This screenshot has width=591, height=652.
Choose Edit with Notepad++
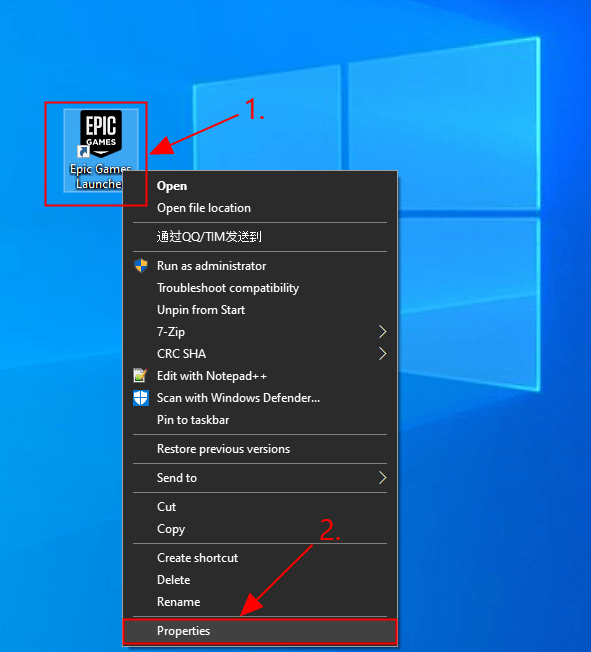260,376
